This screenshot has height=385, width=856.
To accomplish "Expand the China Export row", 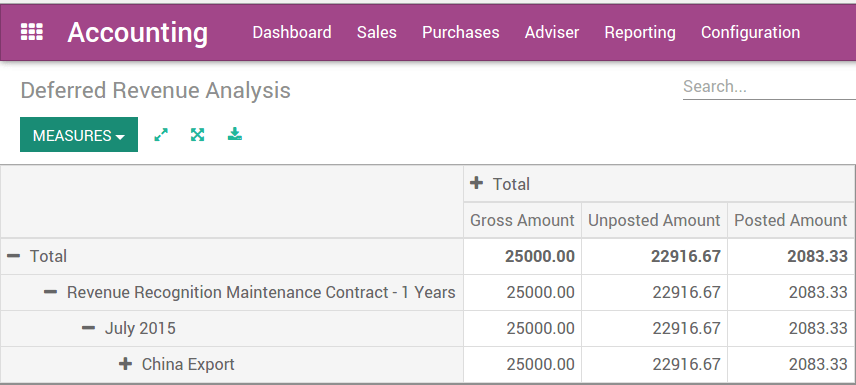I will point(126,364).
